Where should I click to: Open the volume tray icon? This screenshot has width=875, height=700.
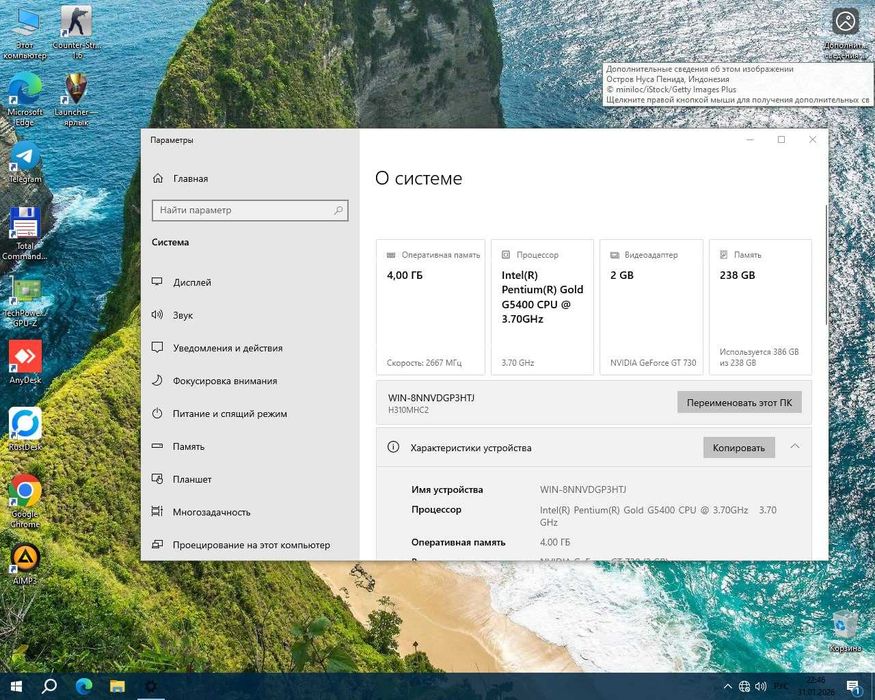(761, 687)
